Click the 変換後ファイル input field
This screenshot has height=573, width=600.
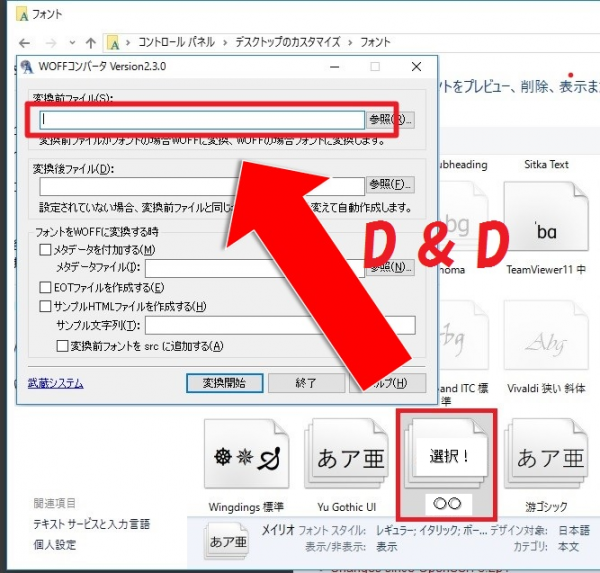click(x=202, y=186)
